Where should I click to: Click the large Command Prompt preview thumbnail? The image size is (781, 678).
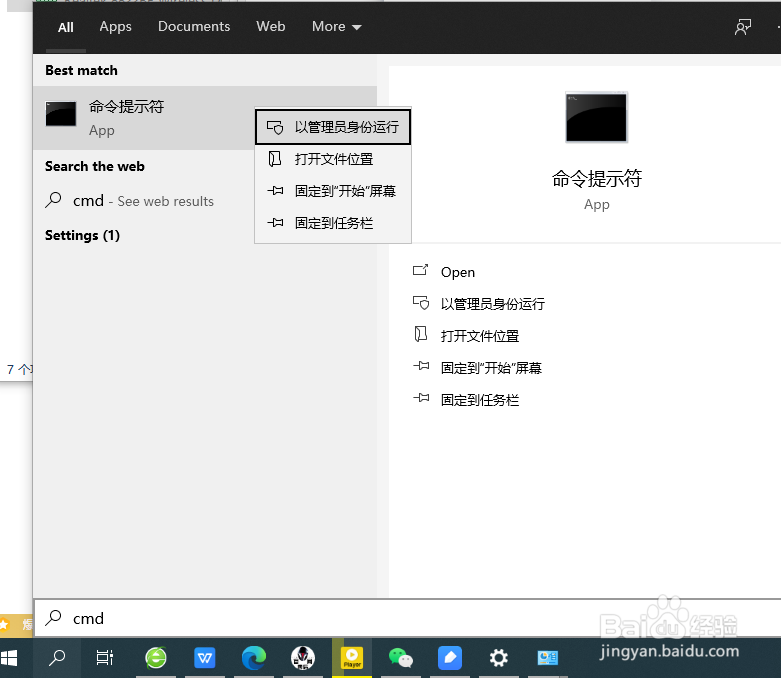pos(596,118)
